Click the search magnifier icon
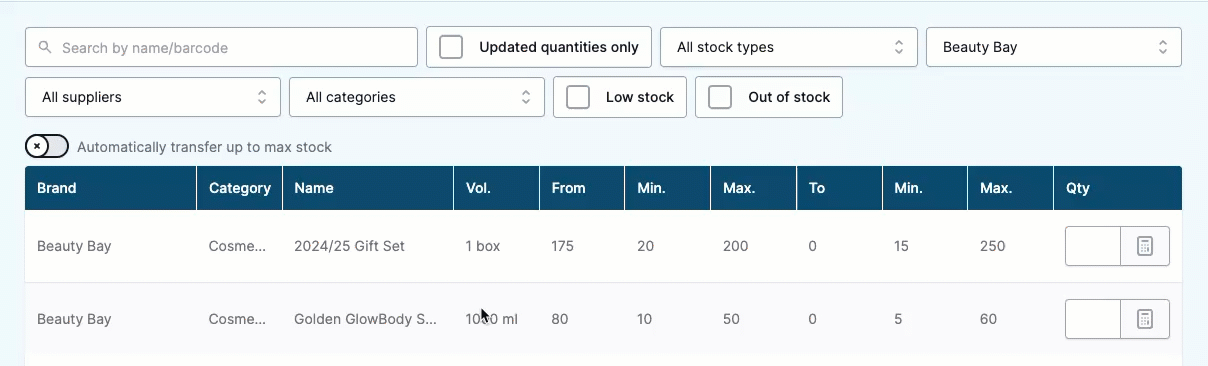Screen dimensions: 1208x366 pos(45,47)
